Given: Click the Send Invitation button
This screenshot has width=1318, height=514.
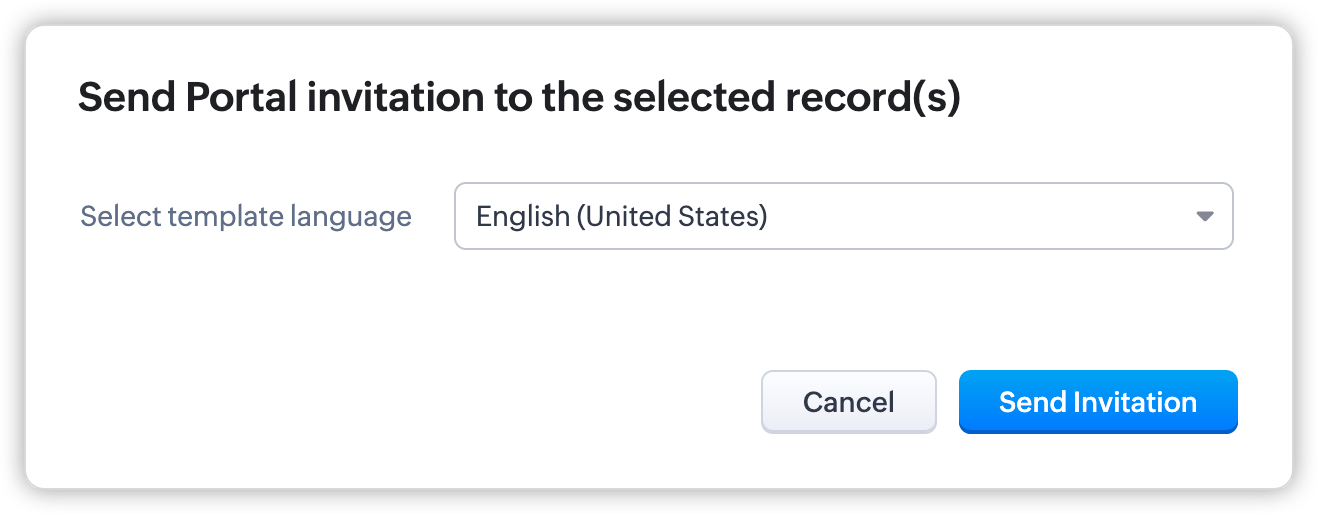Looking at the screenshot, I should pos(1098,402).
